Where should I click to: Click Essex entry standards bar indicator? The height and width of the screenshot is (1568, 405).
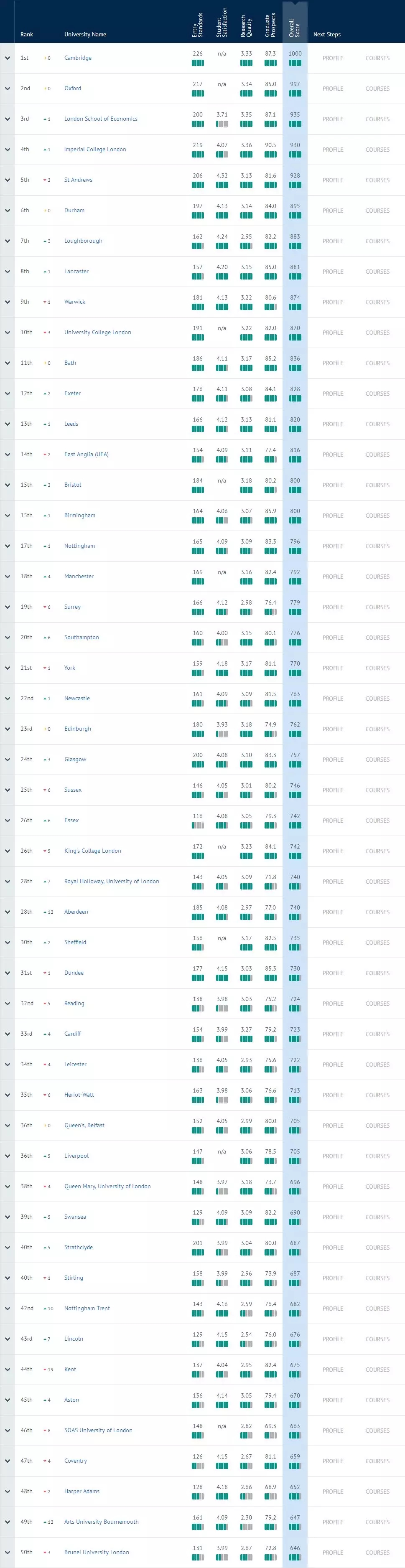(x=197, y=826)
